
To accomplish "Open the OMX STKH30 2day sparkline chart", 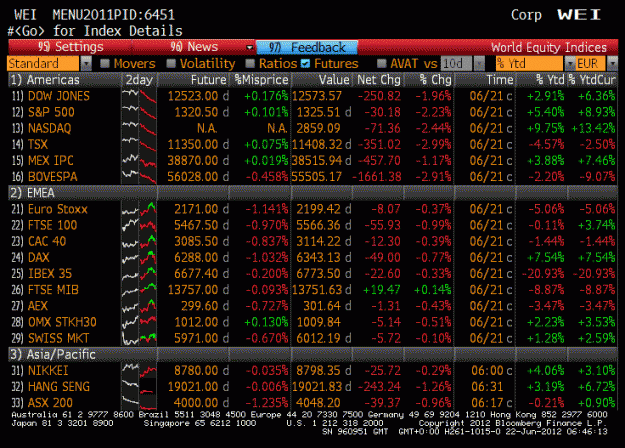I will click(139, 322).
